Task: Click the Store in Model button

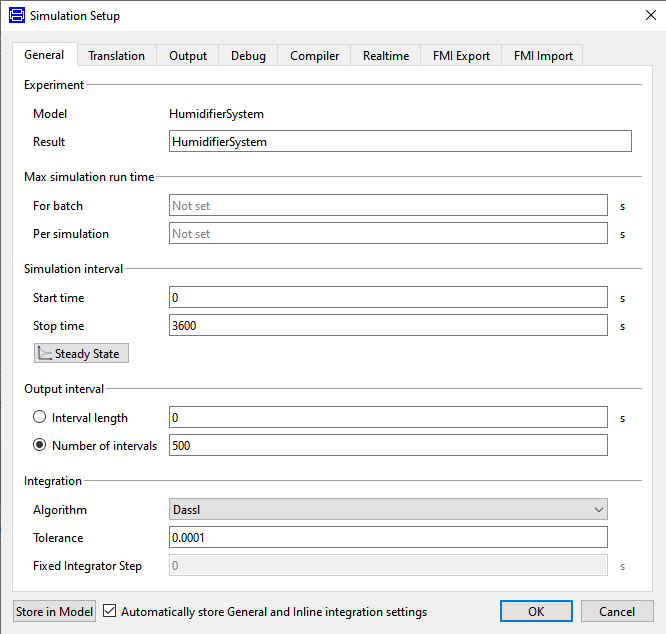Action: (x=55, y=612)
